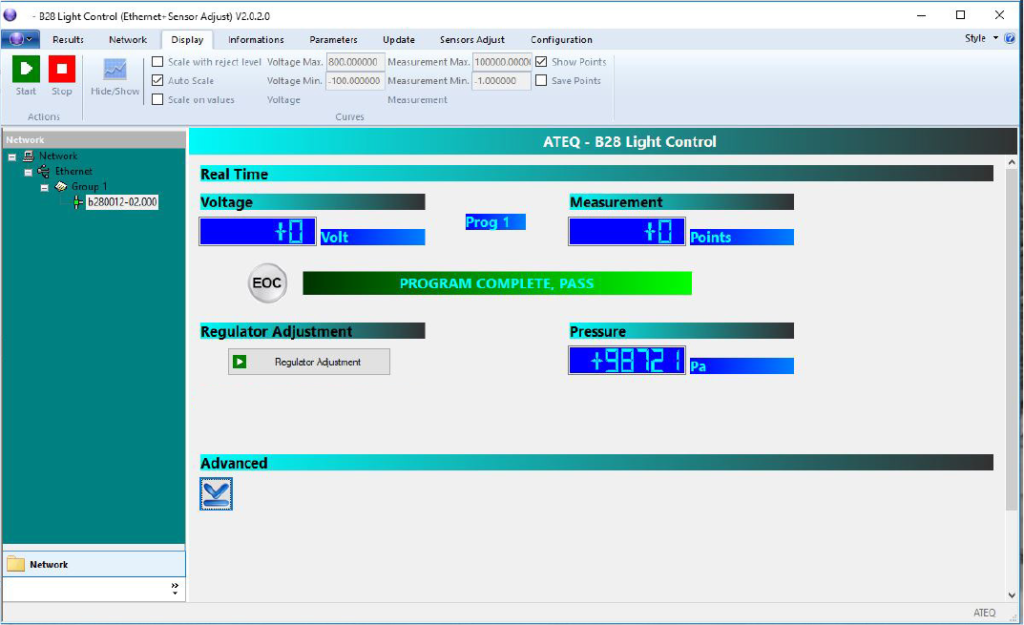This screenshot has width=1024, height=625.
Task: Click the Regulator Adjustment button
Action: [309, 362]
